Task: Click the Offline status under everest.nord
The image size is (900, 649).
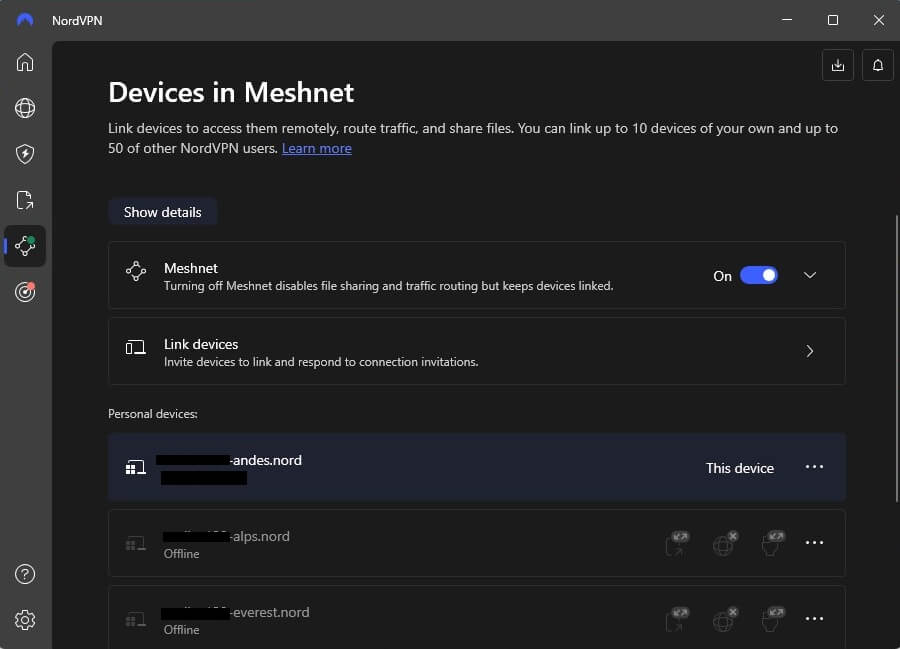Action: [x=181, y=629]
